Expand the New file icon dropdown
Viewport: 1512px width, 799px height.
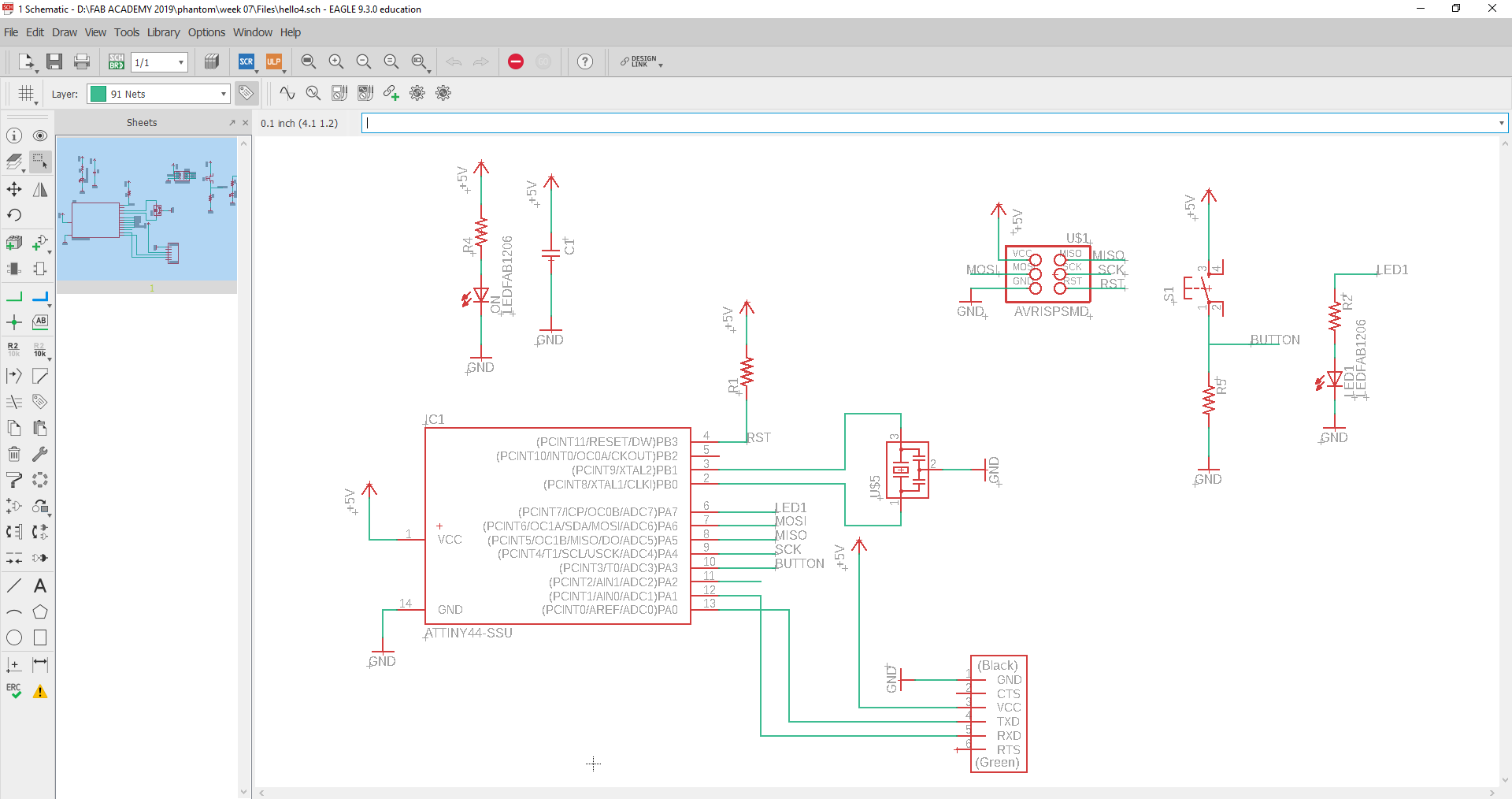(36, 71)
